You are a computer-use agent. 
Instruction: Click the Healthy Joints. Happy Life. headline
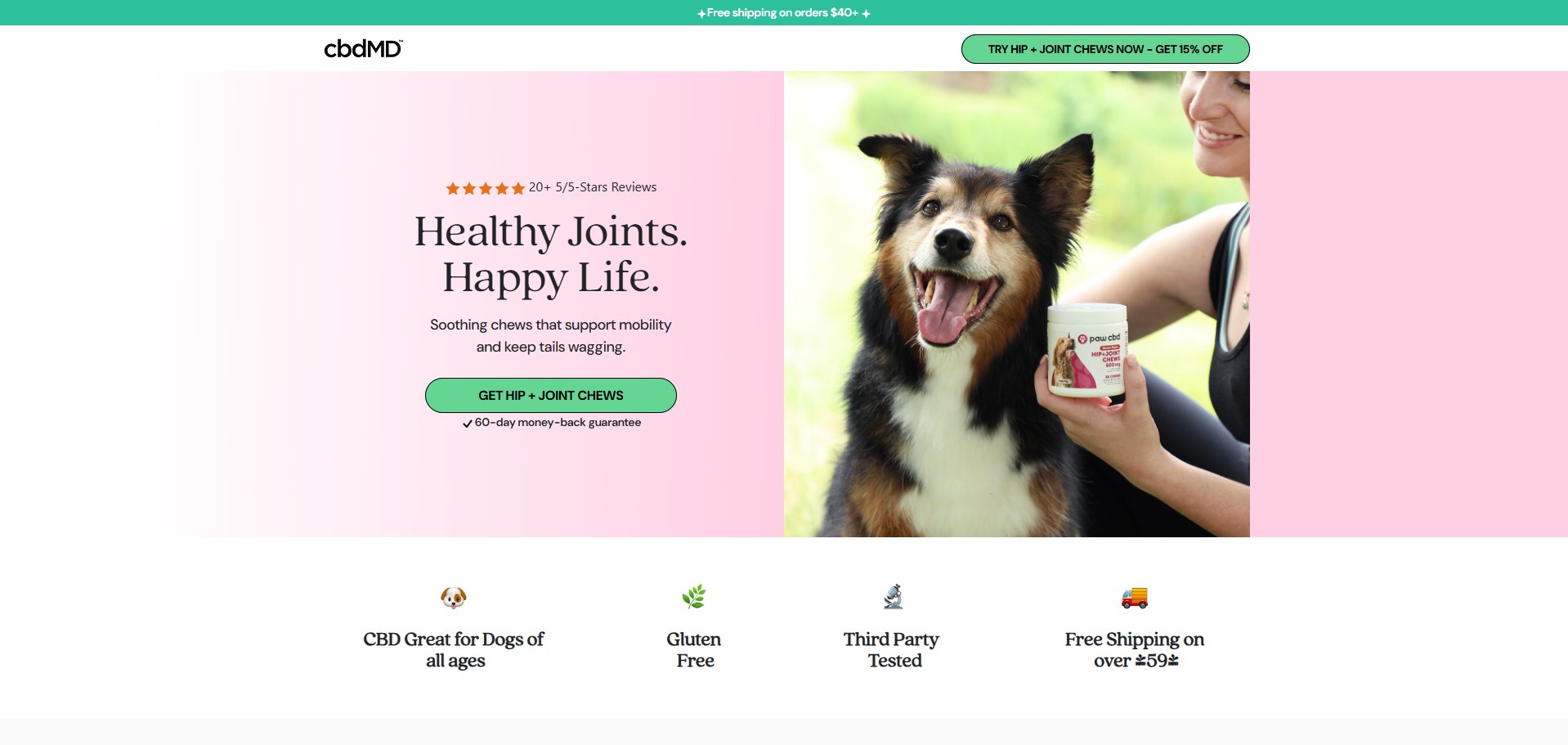(x=551, y=254)
